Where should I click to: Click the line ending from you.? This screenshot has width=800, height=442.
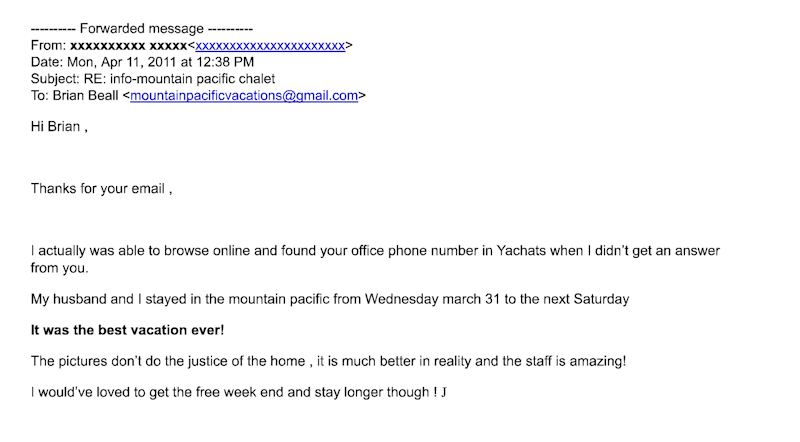[x=58, y=268]
